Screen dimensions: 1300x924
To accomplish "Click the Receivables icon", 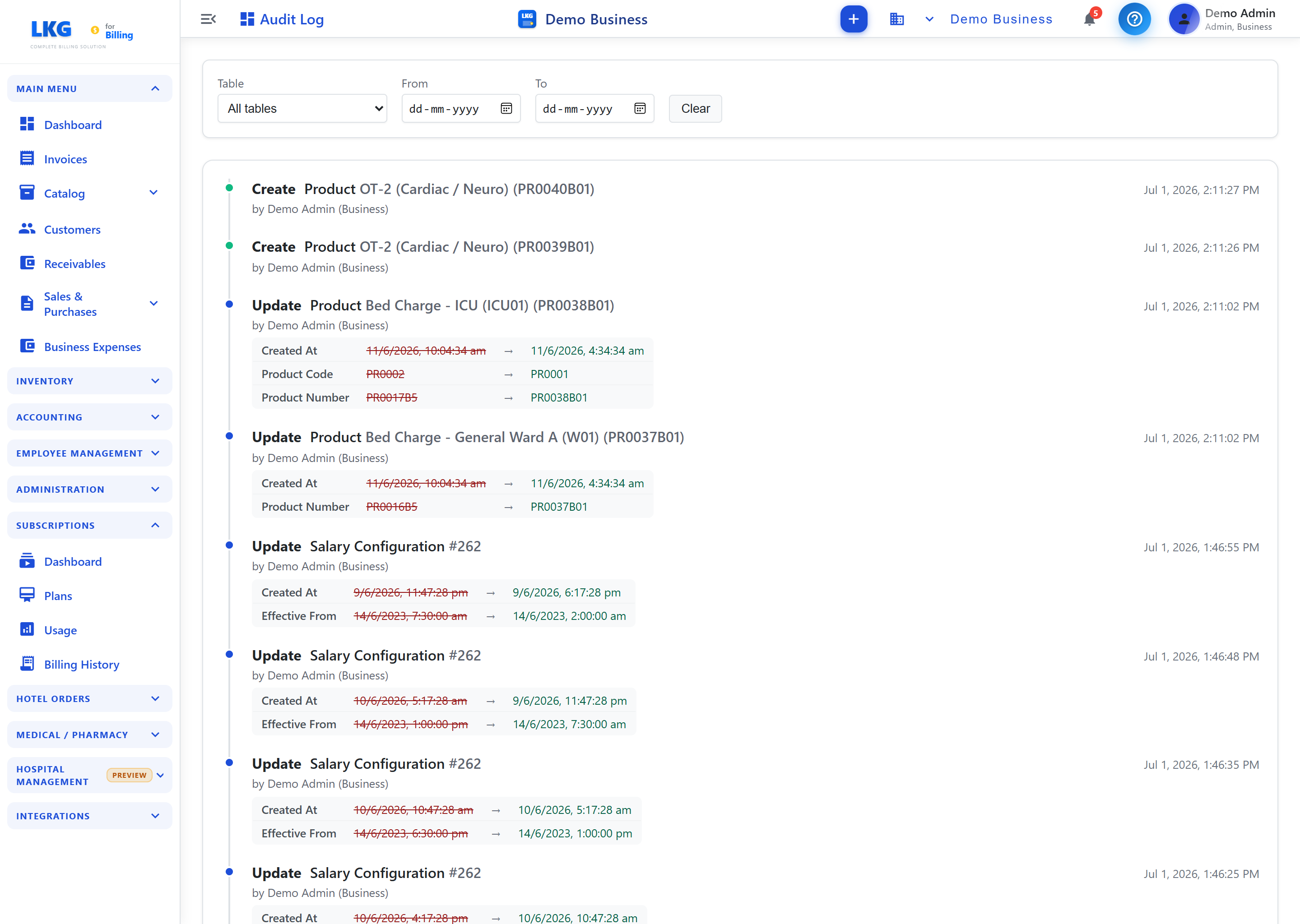I will click(27, 263).
